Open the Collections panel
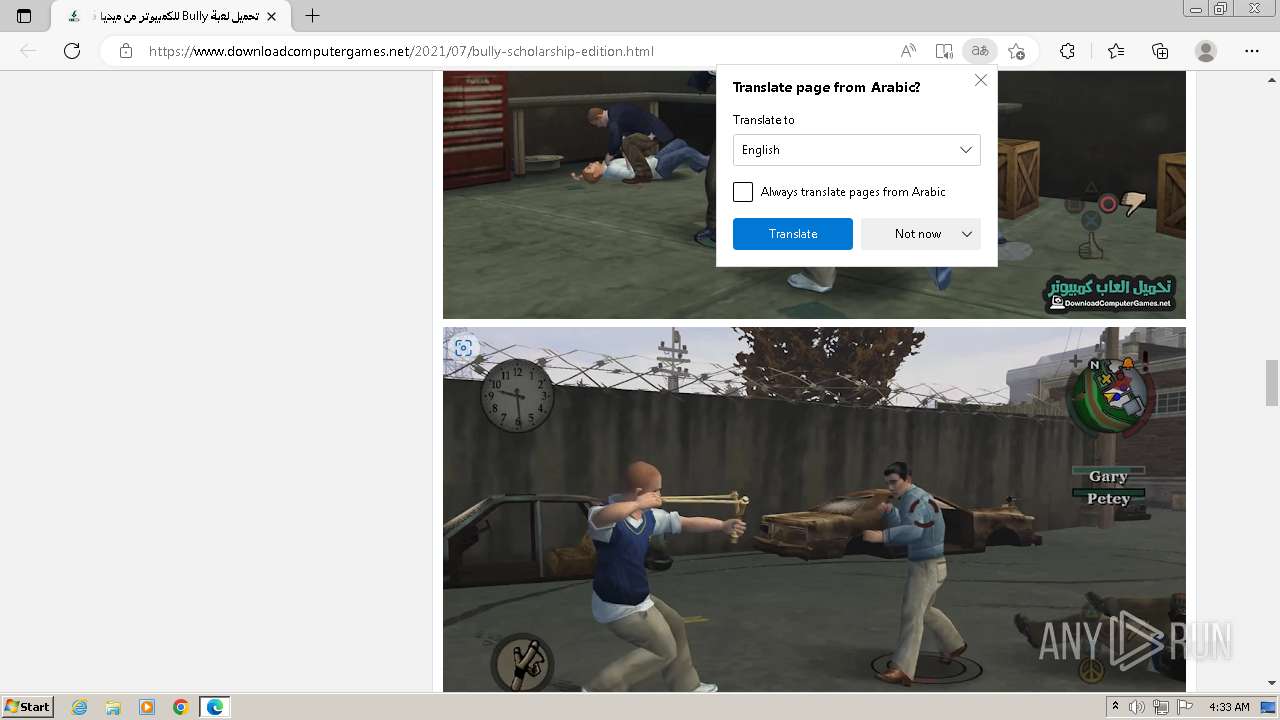The height and width of the screenshot is (720, 1280). (x=1160, y=51)
